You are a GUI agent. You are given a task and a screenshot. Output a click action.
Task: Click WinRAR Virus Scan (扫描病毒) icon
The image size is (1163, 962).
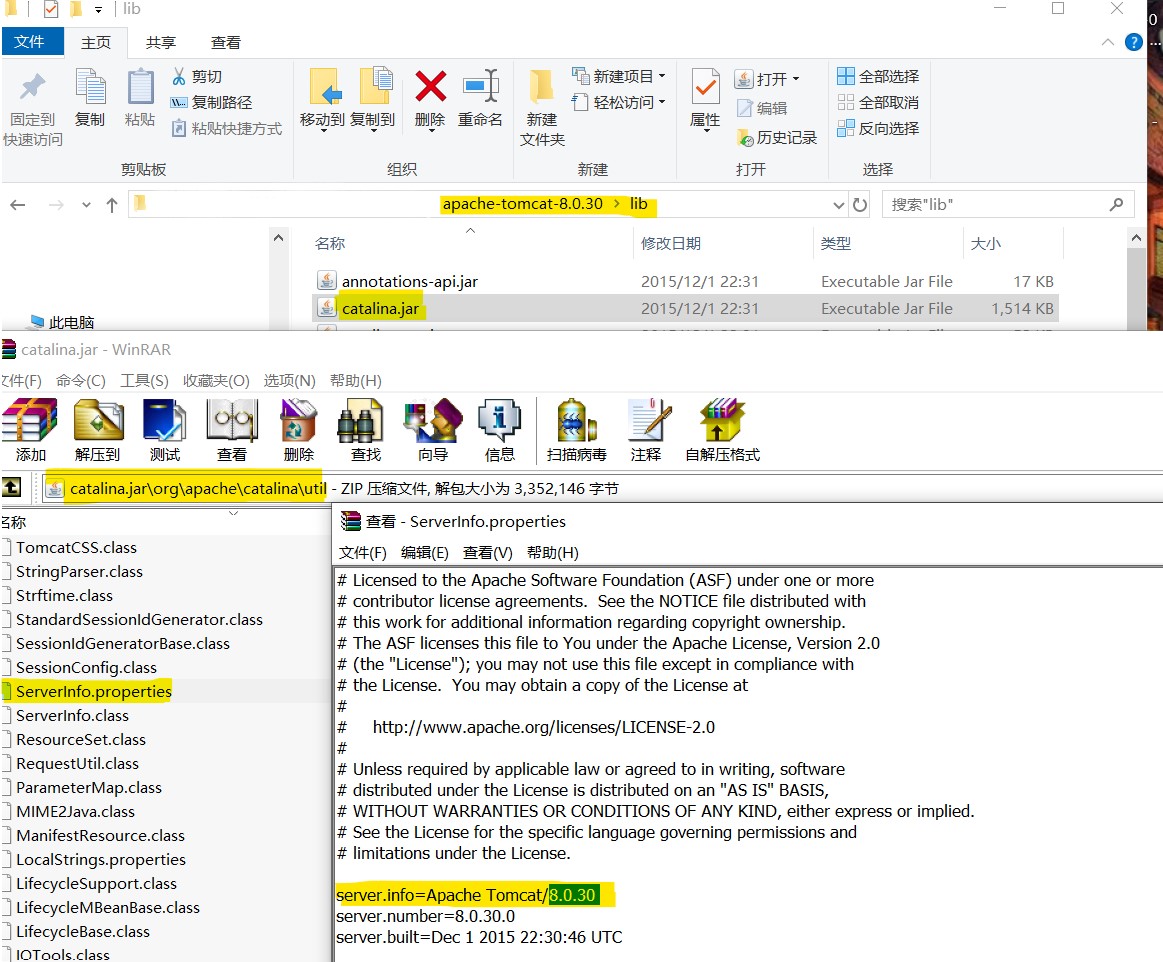point(576,430)
